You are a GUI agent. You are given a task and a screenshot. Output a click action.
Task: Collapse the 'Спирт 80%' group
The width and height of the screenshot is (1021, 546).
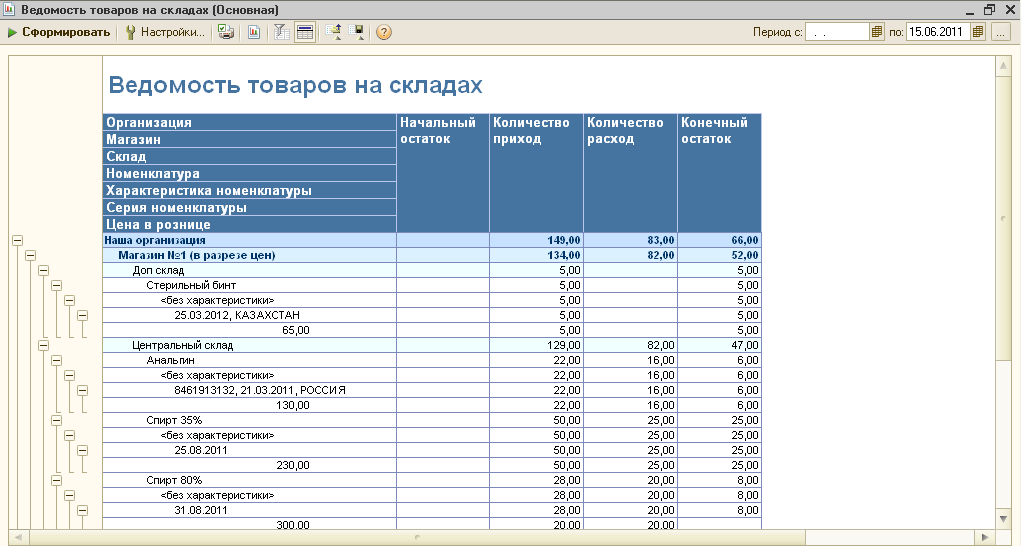pos(57,480)
